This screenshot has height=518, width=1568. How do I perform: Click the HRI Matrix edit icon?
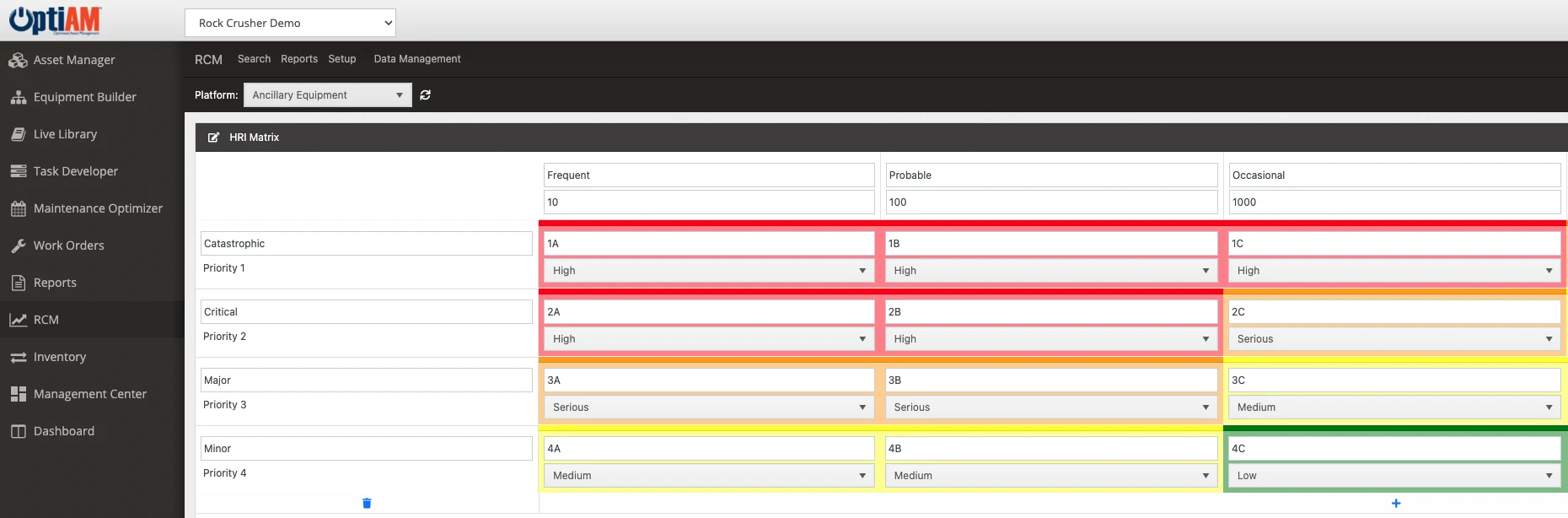click(213, 138)
